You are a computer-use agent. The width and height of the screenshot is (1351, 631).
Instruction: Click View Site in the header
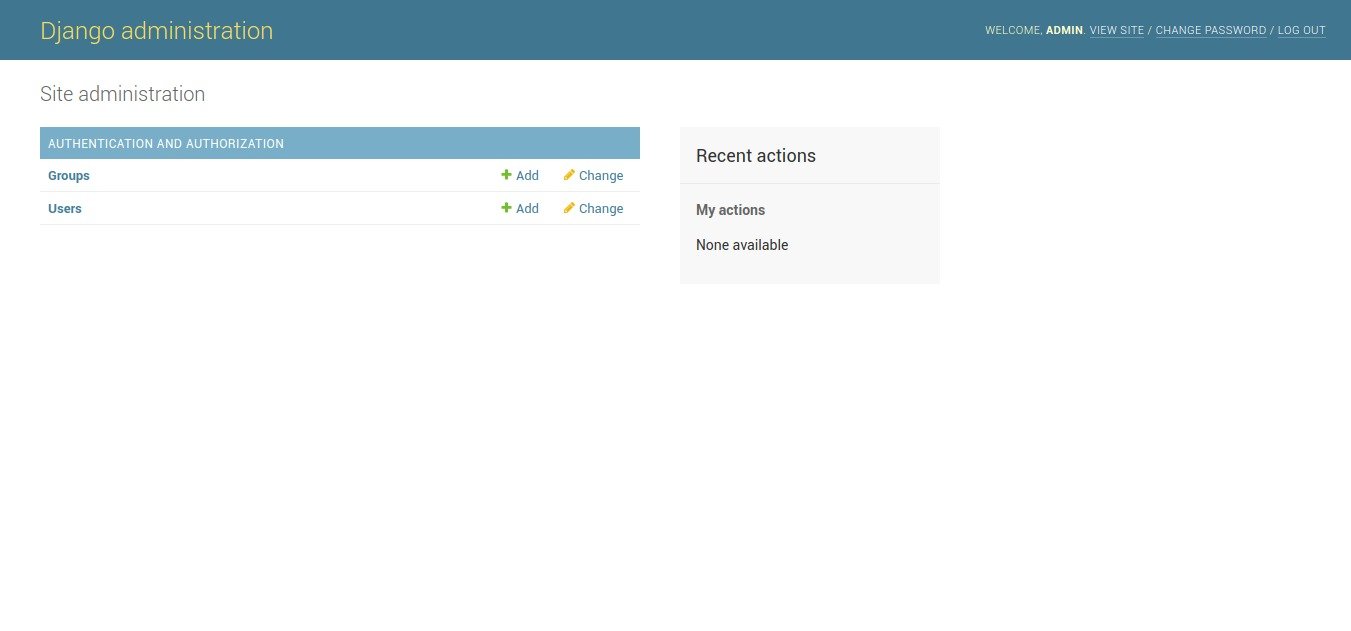[x=1116, y=31]
